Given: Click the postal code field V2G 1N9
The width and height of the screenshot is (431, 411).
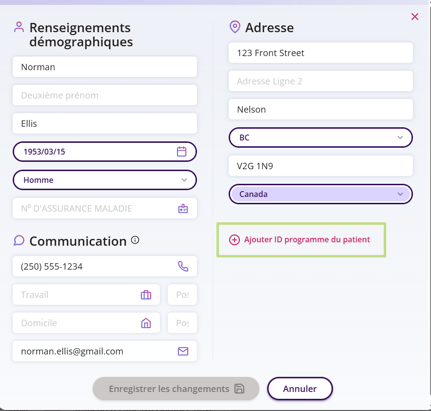Looking at the screenshot, I should (321, 166).
